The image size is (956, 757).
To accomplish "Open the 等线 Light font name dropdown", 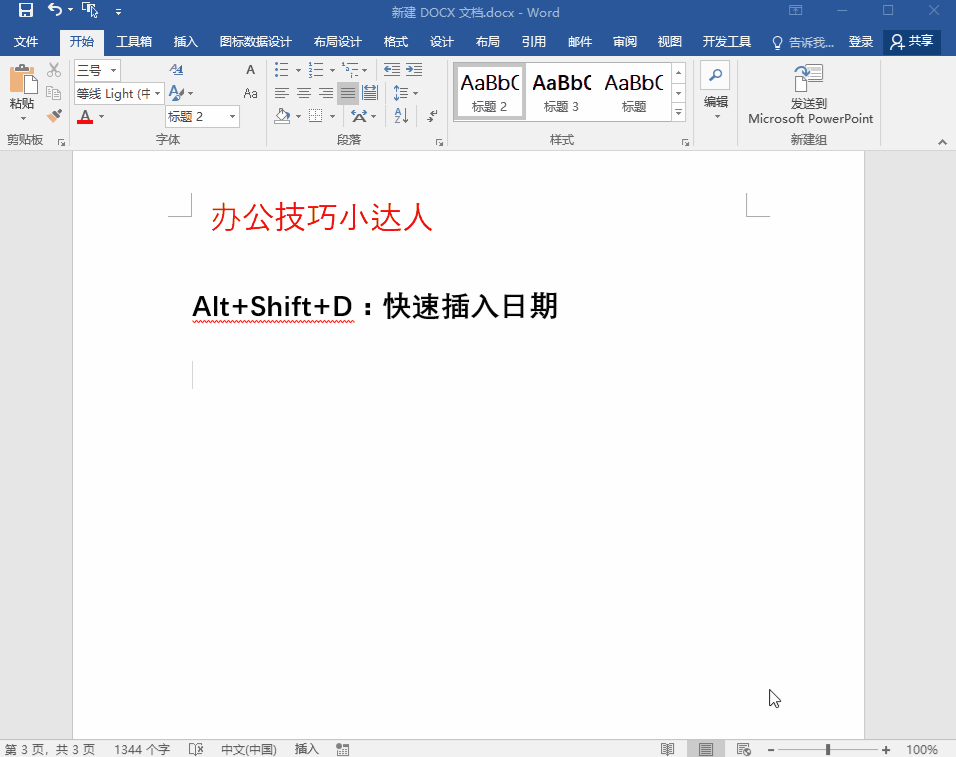I will coord(157,93).
